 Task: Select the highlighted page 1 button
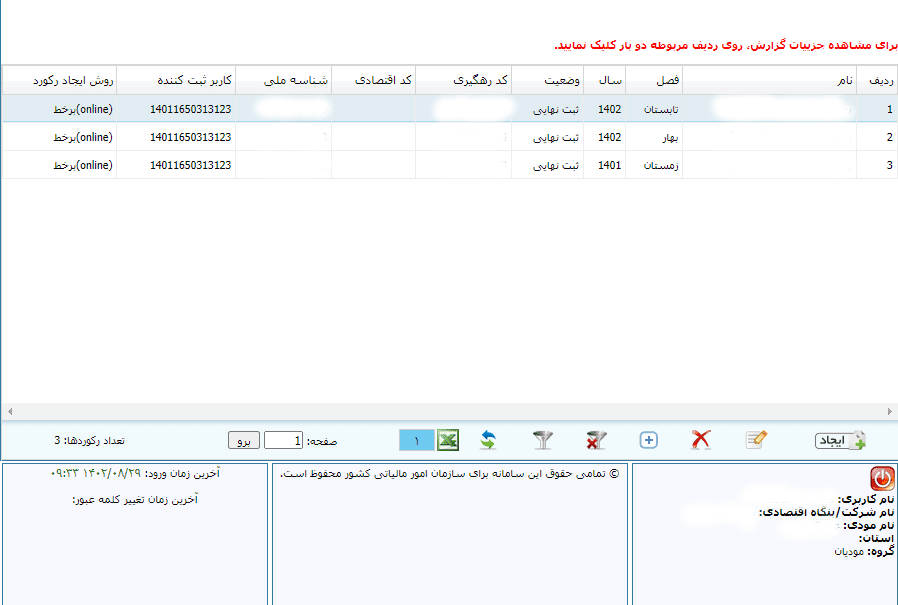click(416, 440)
